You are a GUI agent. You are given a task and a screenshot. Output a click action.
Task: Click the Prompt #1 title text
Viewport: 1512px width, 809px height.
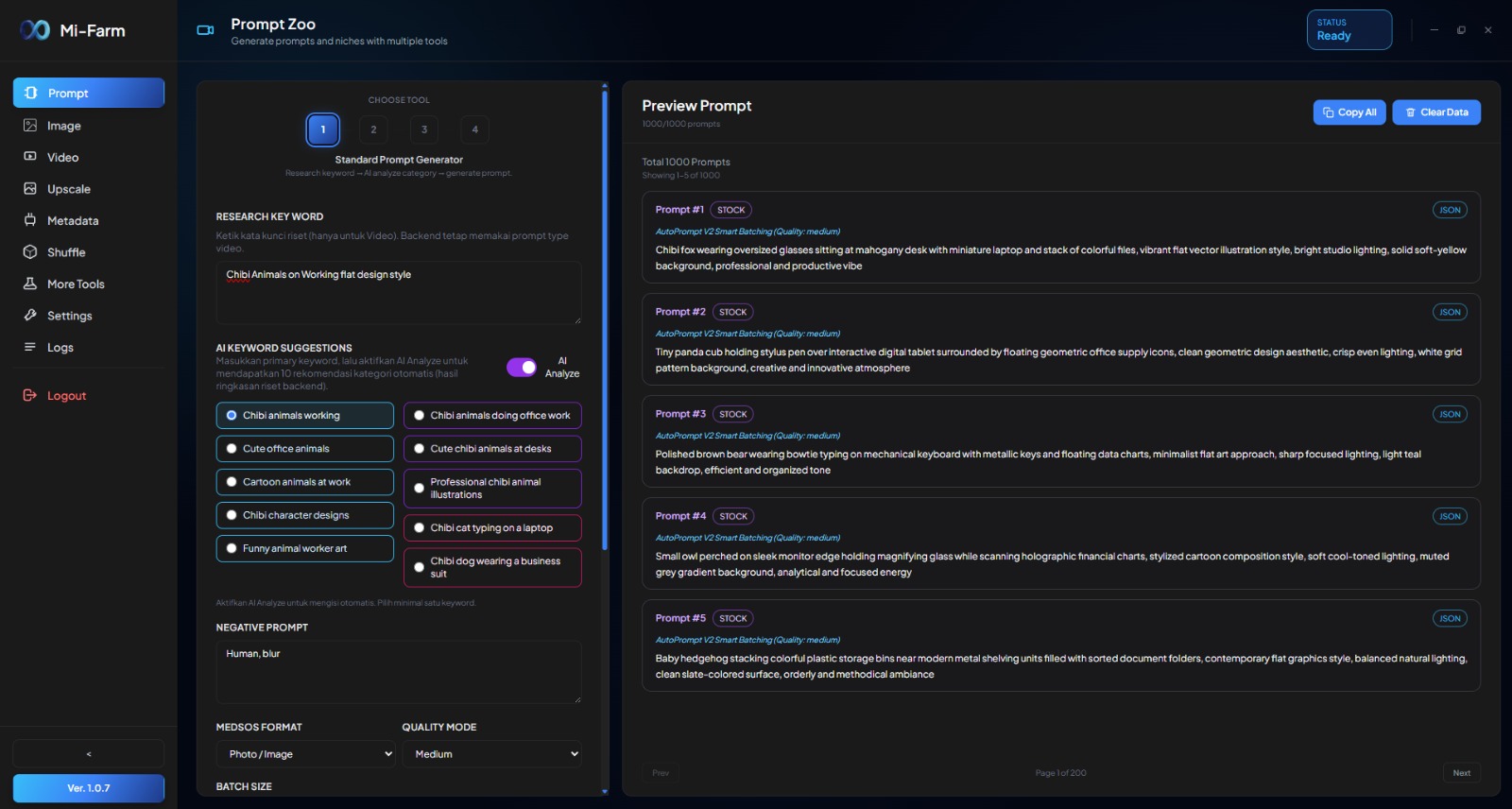coord(679,210)
